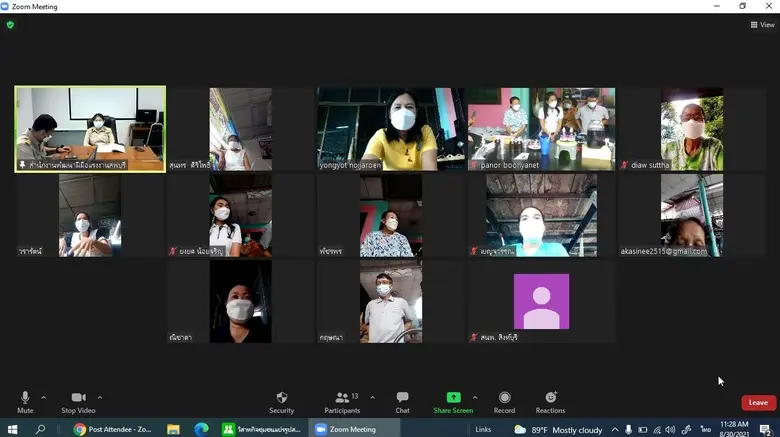The width and height of the screenshot is (780, 437).
Task: Select yongyot nojaroen's video tile
Action: pyautogui.click(x=391, y=129)
